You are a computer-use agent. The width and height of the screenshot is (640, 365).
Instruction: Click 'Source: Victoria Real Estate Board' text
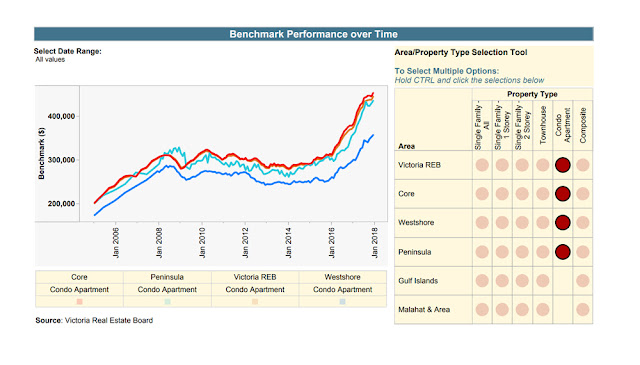pyautogui.click(x=94, y=320)
